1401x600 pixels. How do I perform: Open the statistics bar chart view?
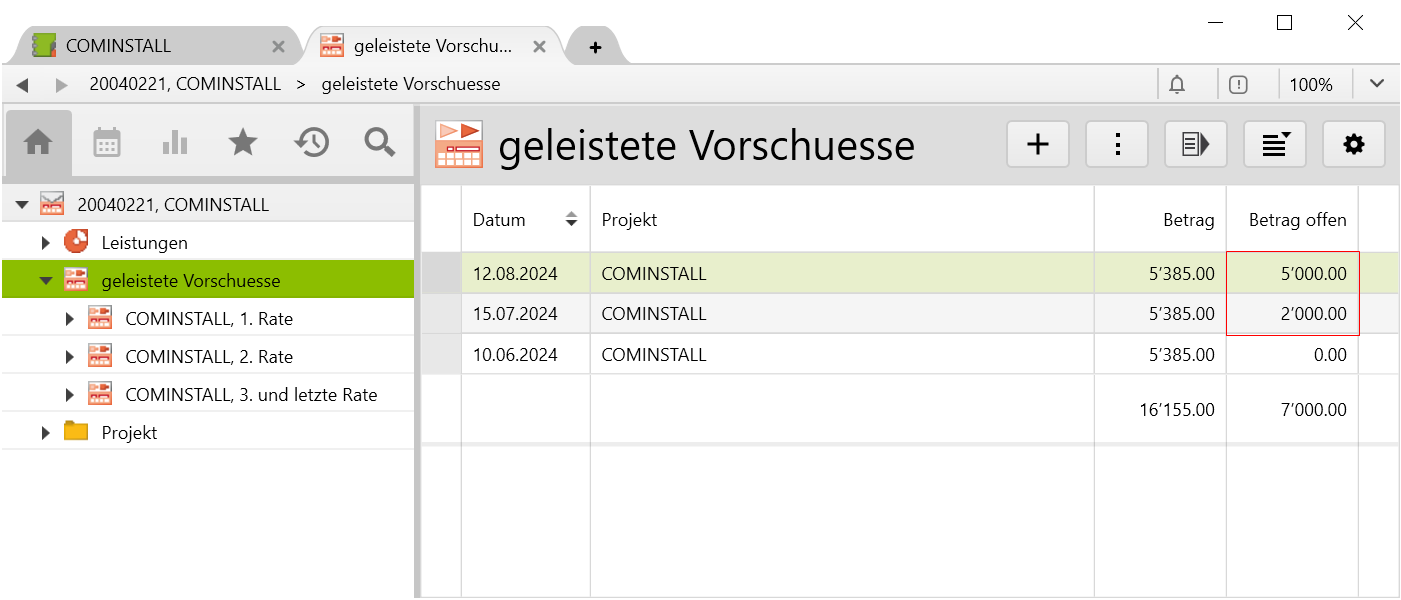(175, 143)
